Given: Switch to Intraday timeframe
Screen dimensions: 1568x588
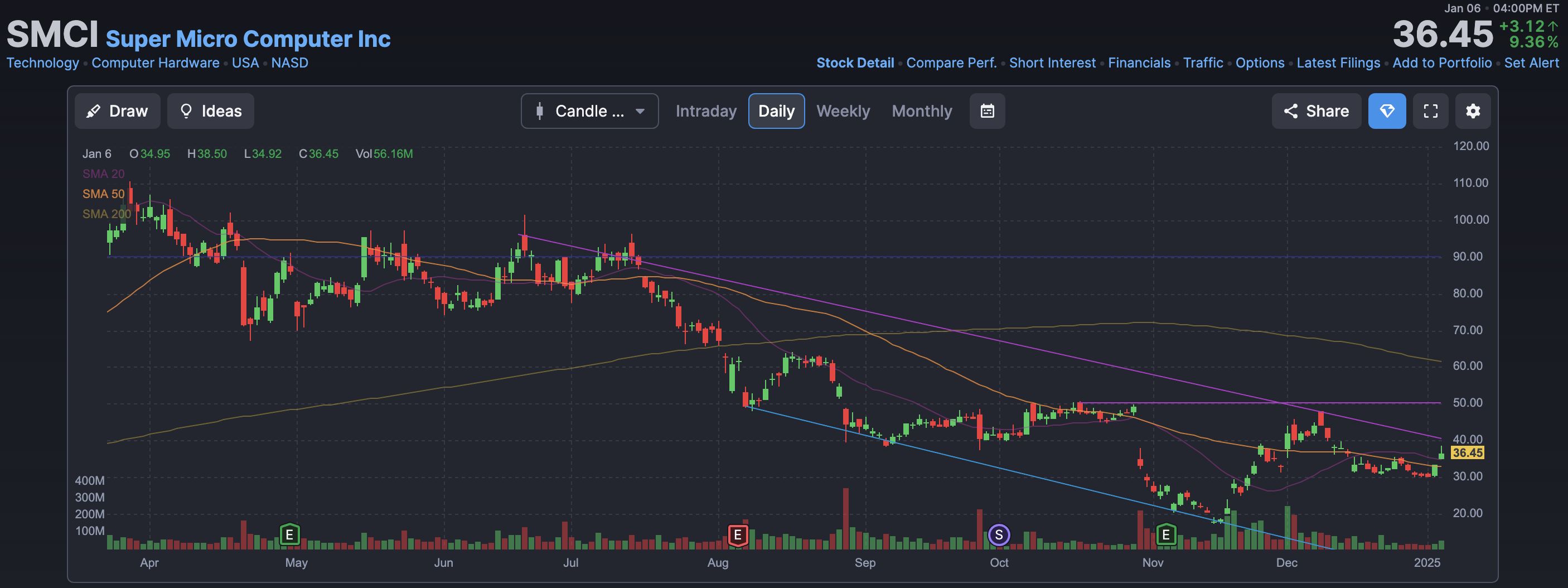Looking at the screenshot, I should [705, 111].
